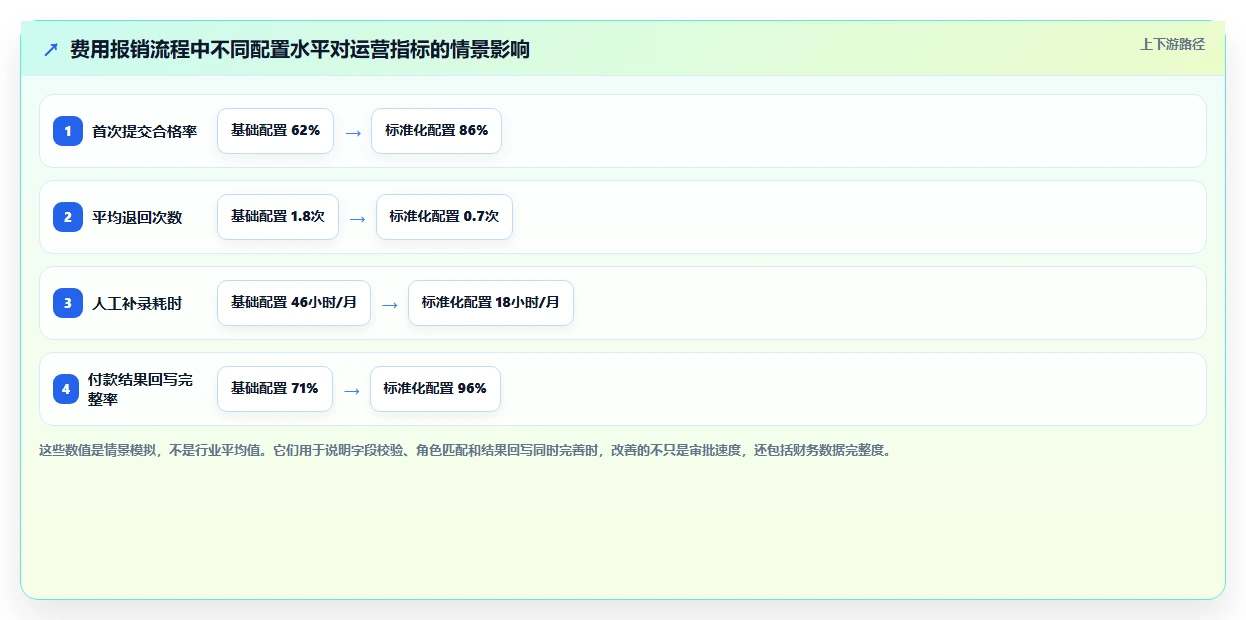
Task: Click the 标准化配置 86% chip
Action: click(x=436, y=131)
